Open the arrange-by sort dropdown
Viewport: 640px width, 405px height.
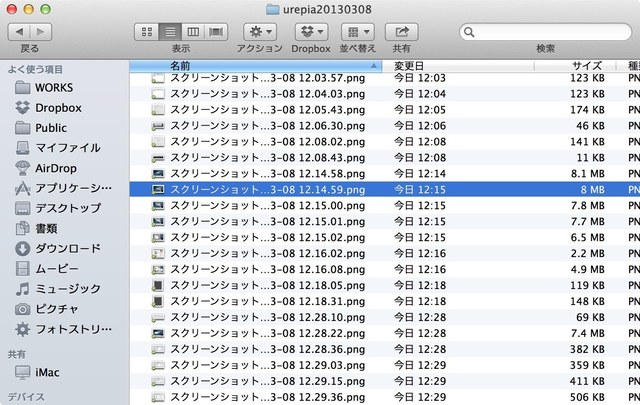[358, 32]
